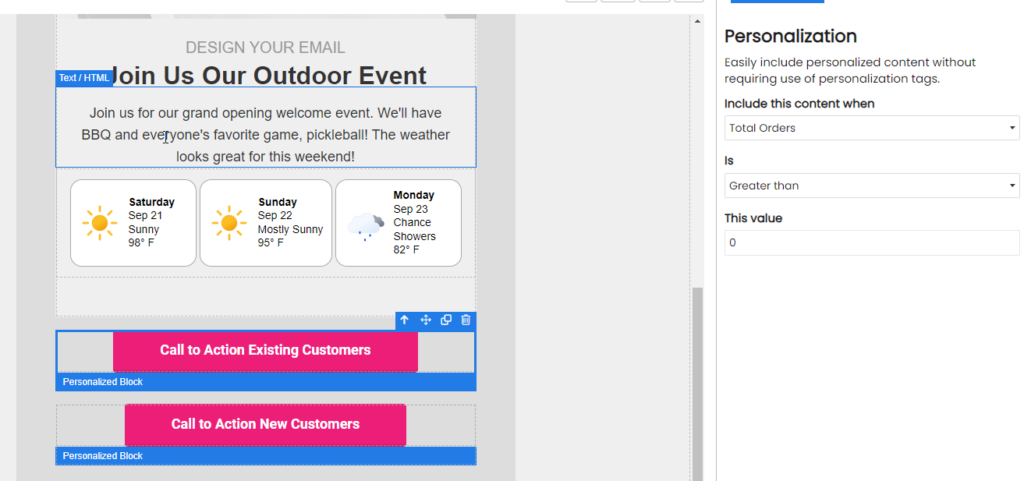This screenshot has height=481, width=1024.
Task: Delete the selected block with trash icon
Action: [466, 320]
